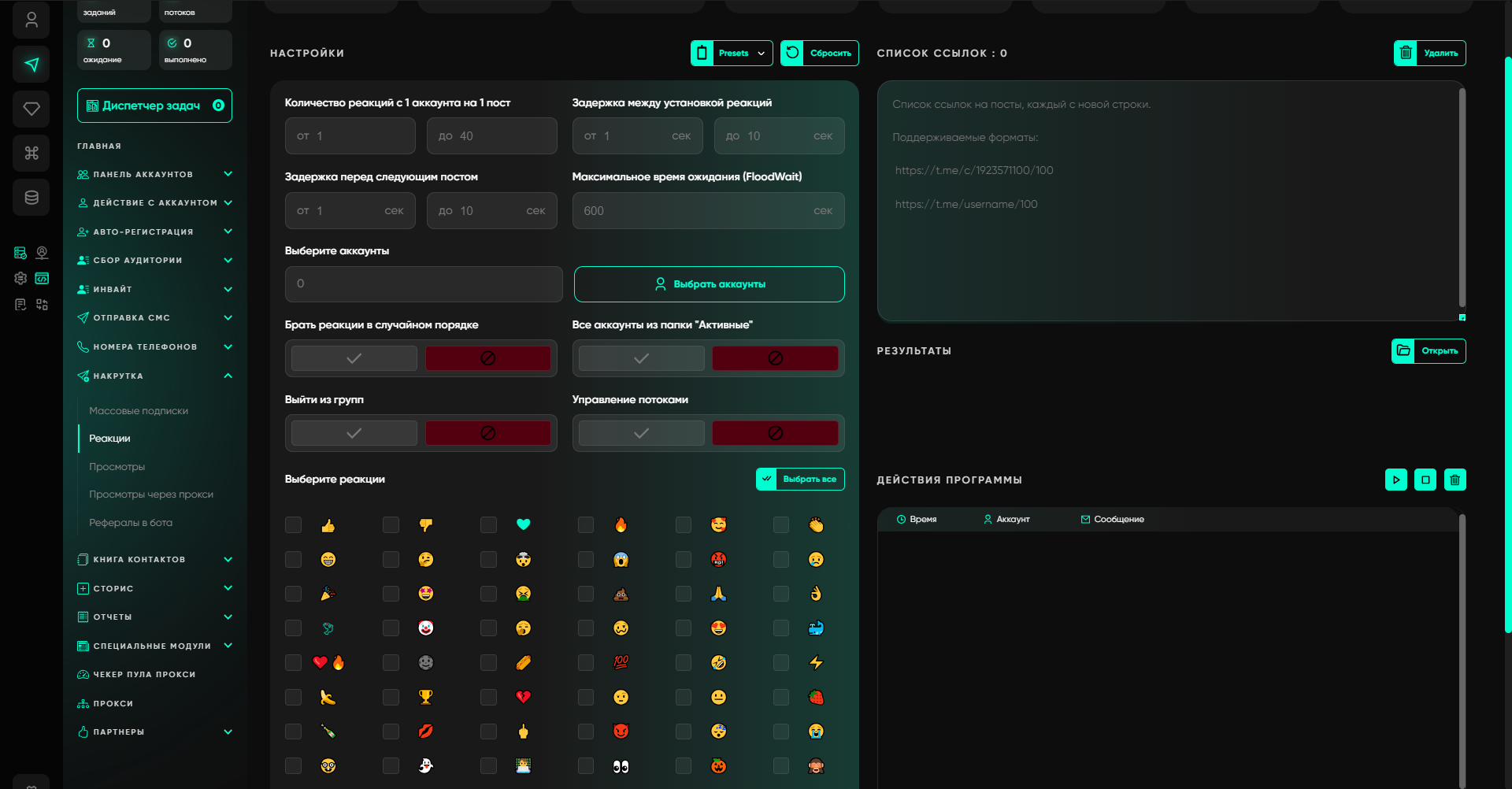Screen dimensions: 1512x789
Task: Check the fire reaction checkbox
Action: pyautogui.click(x=586, y=525)
